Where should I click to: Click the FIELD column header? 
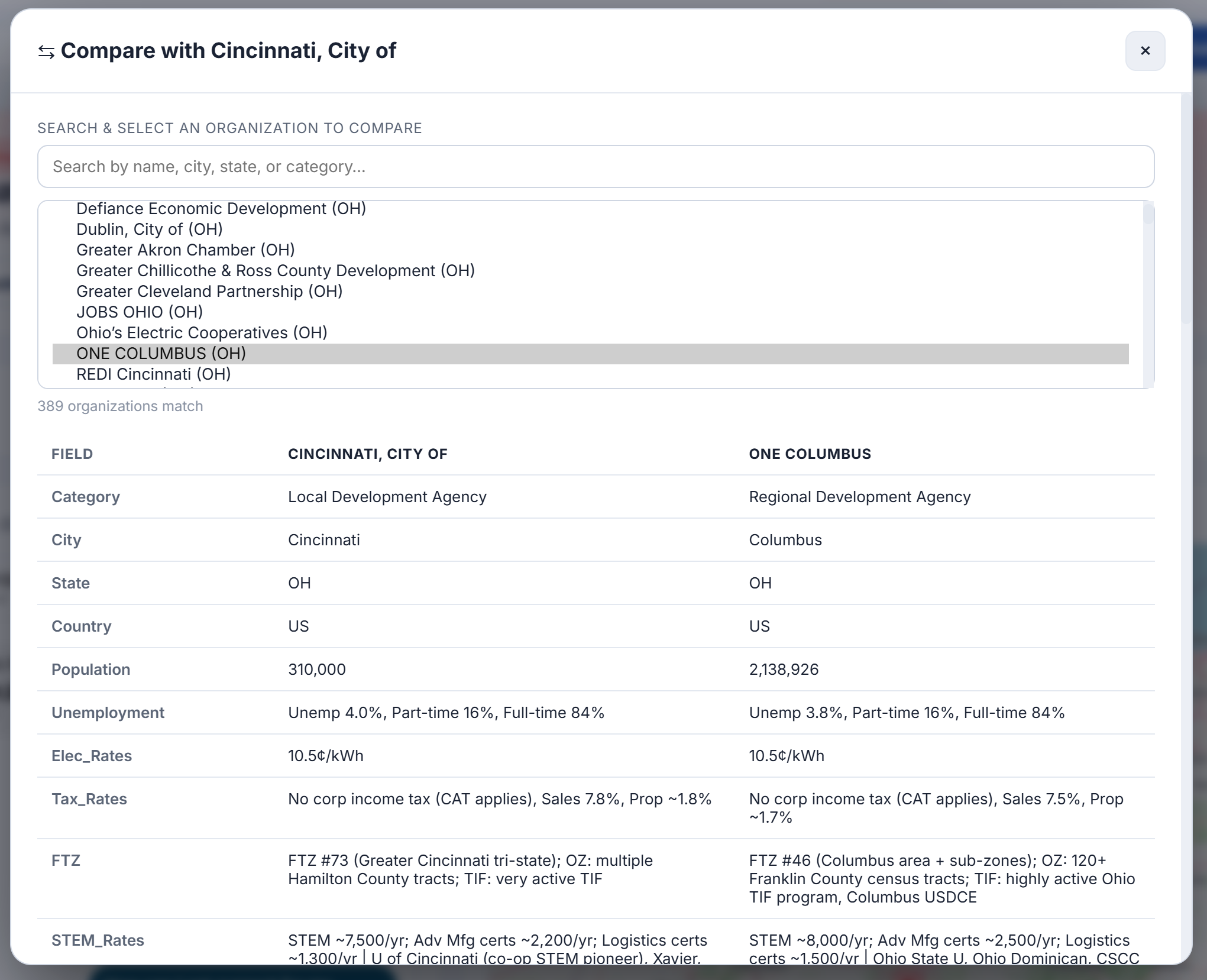click(72, 454)
